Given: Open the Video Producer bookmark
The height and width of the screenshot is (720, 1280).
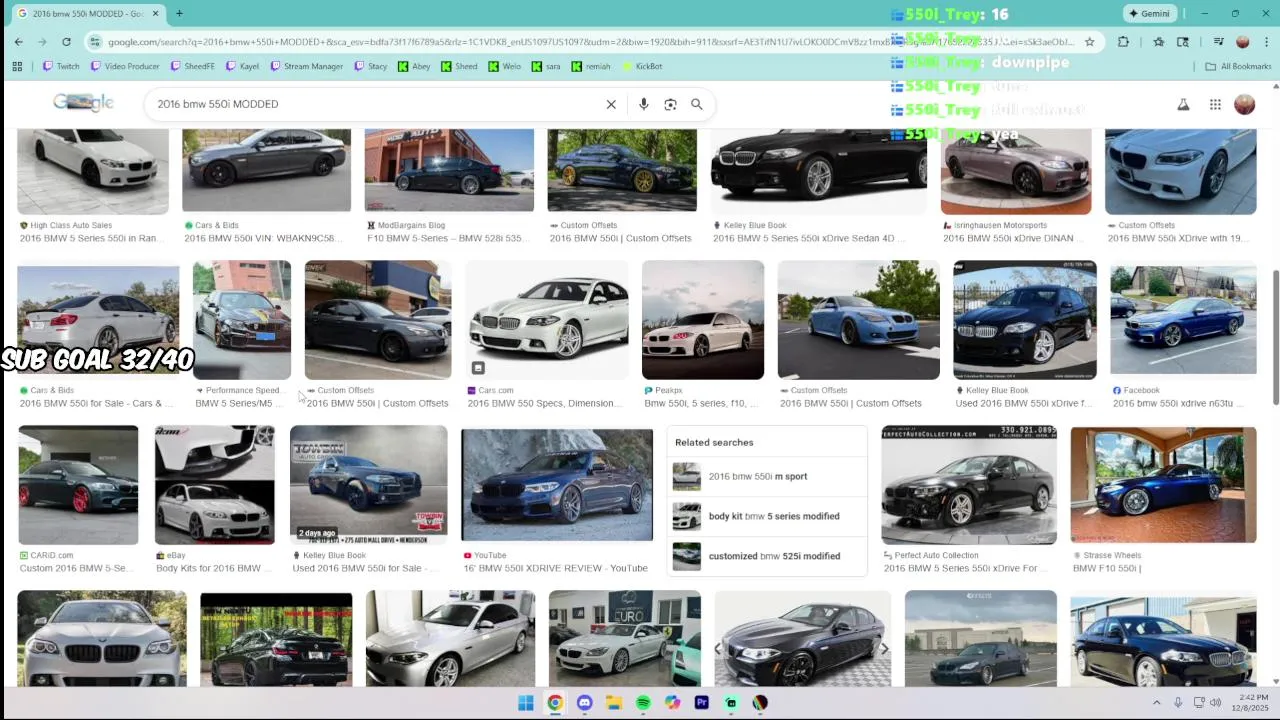Looking at the screenshot, I should (x=125, y=66).
